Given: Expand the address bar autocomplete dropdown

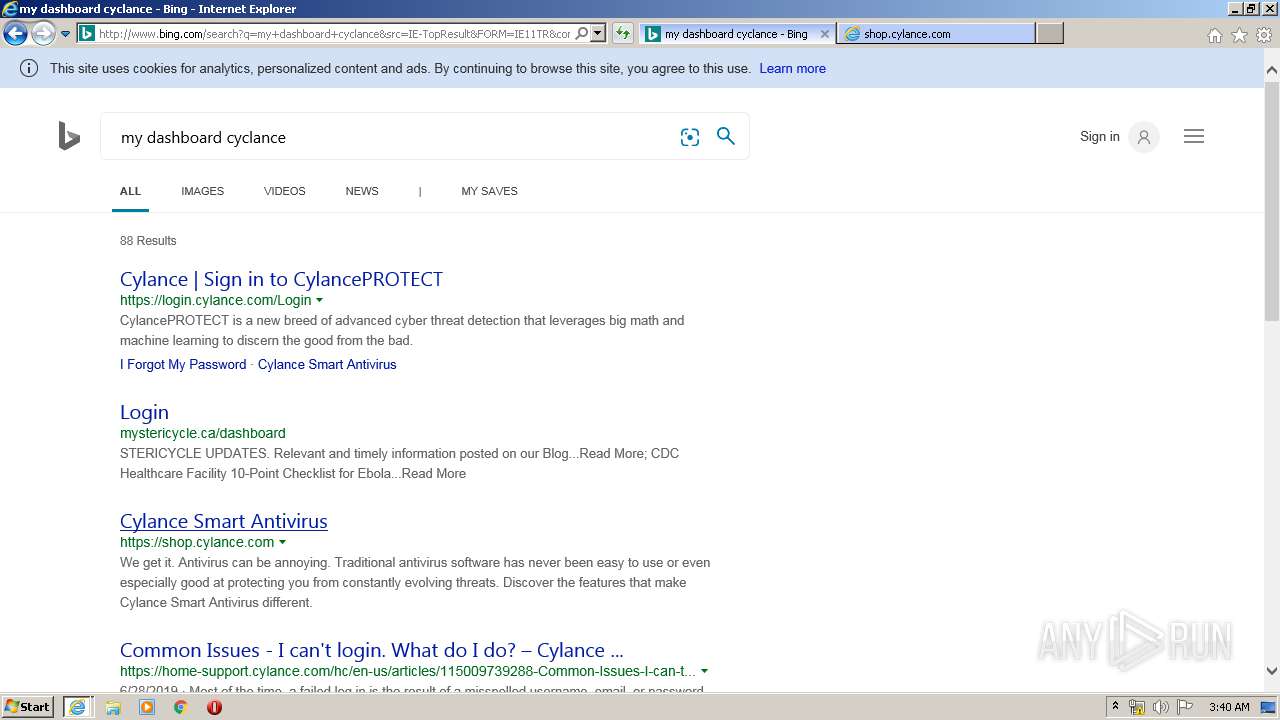Looking at the screenshot, I should click(x=598, y=33).
